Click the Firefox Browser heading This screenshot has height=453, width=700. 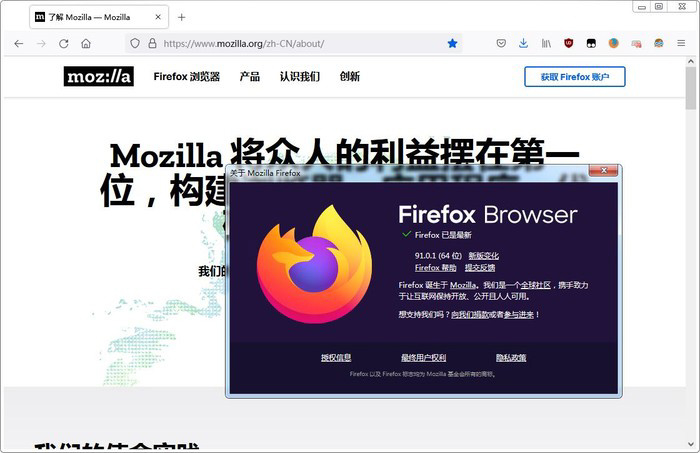tap(488, 215)
